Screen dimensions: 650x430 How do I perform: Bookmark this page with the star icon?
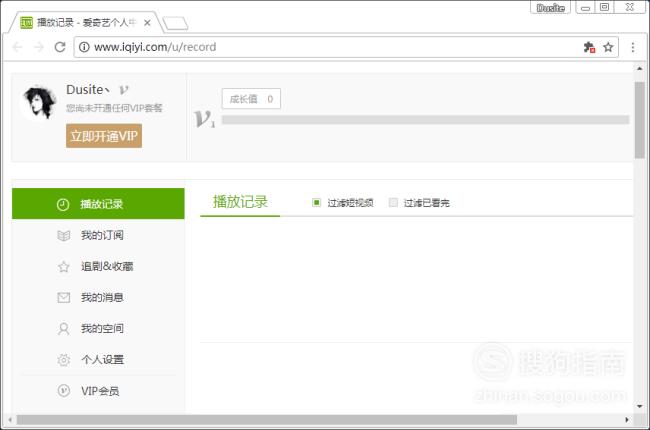click(608, 47)
